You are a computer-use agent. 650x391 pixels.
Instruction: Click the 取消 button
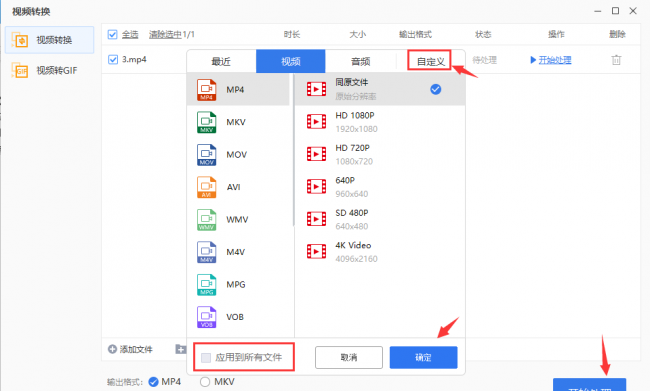(x=349, y=357)
